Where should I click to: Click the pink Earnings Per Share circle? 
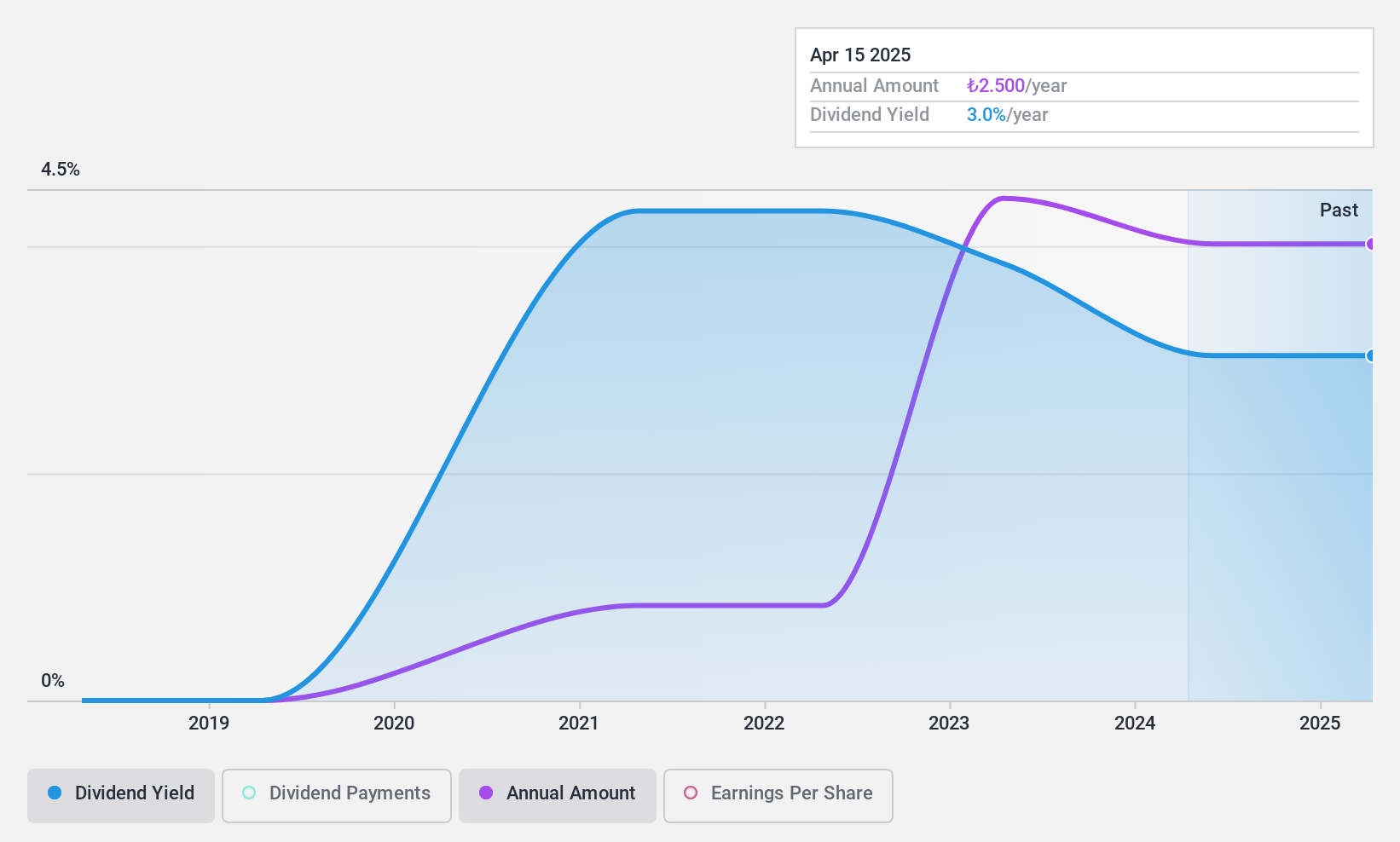(x=691, y=793)
